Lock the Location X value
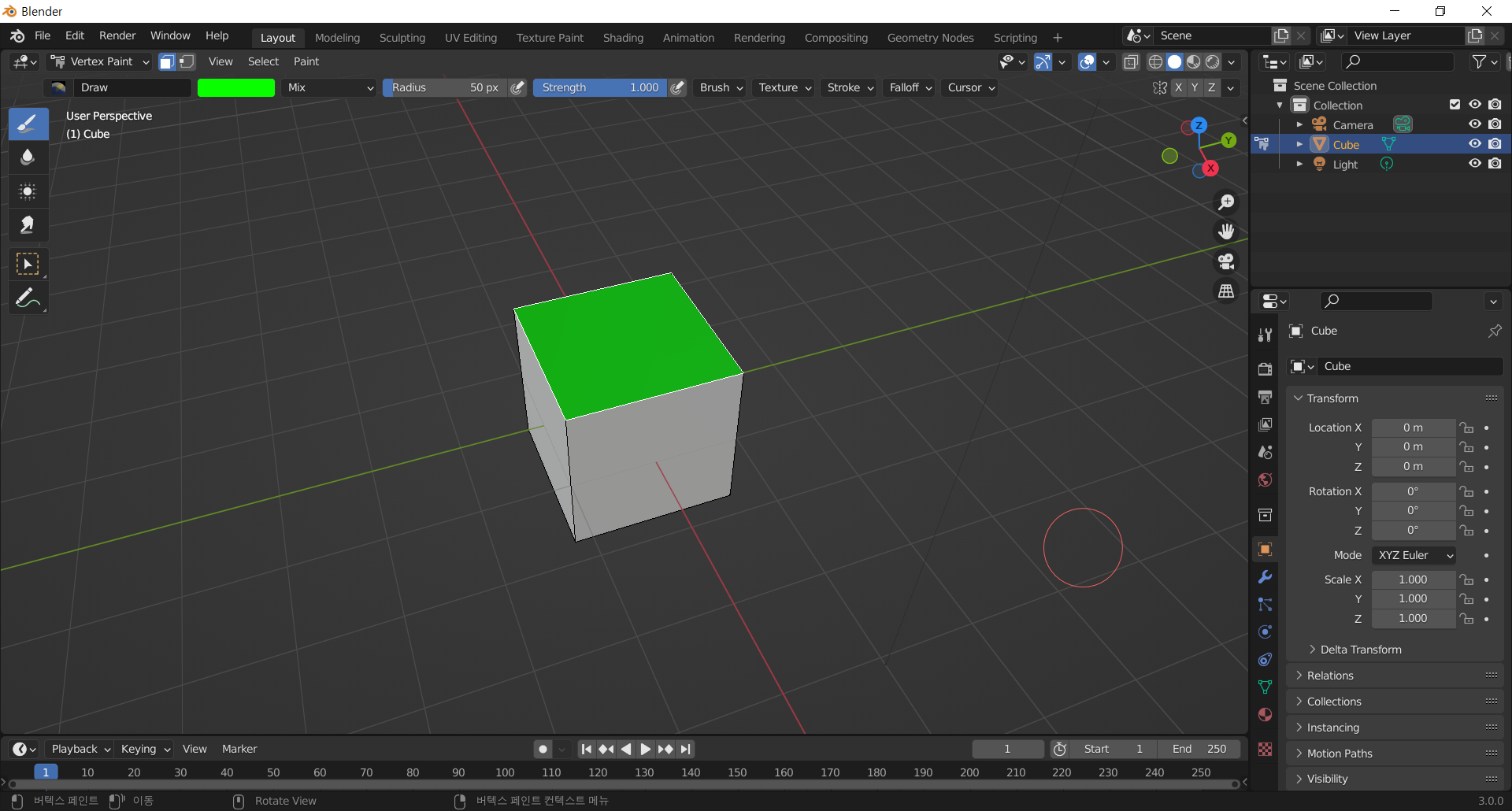The width and height of the screenshot is (1512, 811). click(1466, 428)
